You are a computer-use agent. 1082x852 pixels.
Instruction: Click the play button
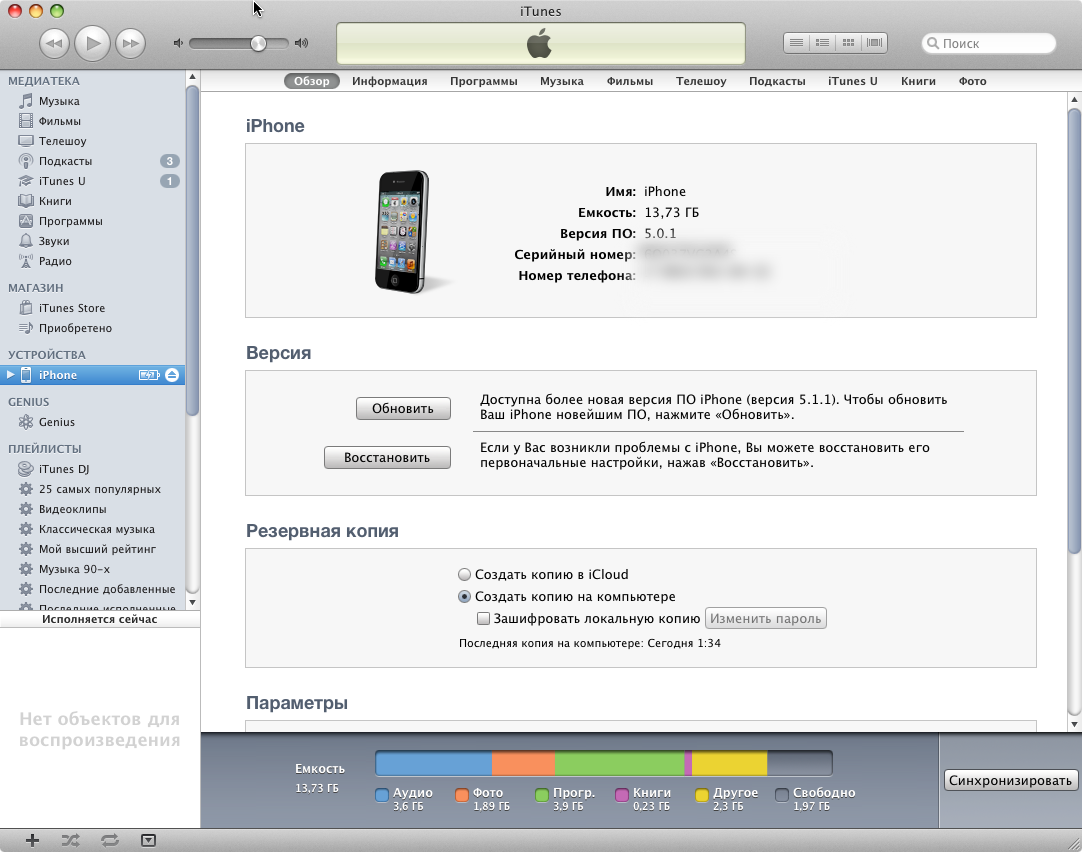92,43
